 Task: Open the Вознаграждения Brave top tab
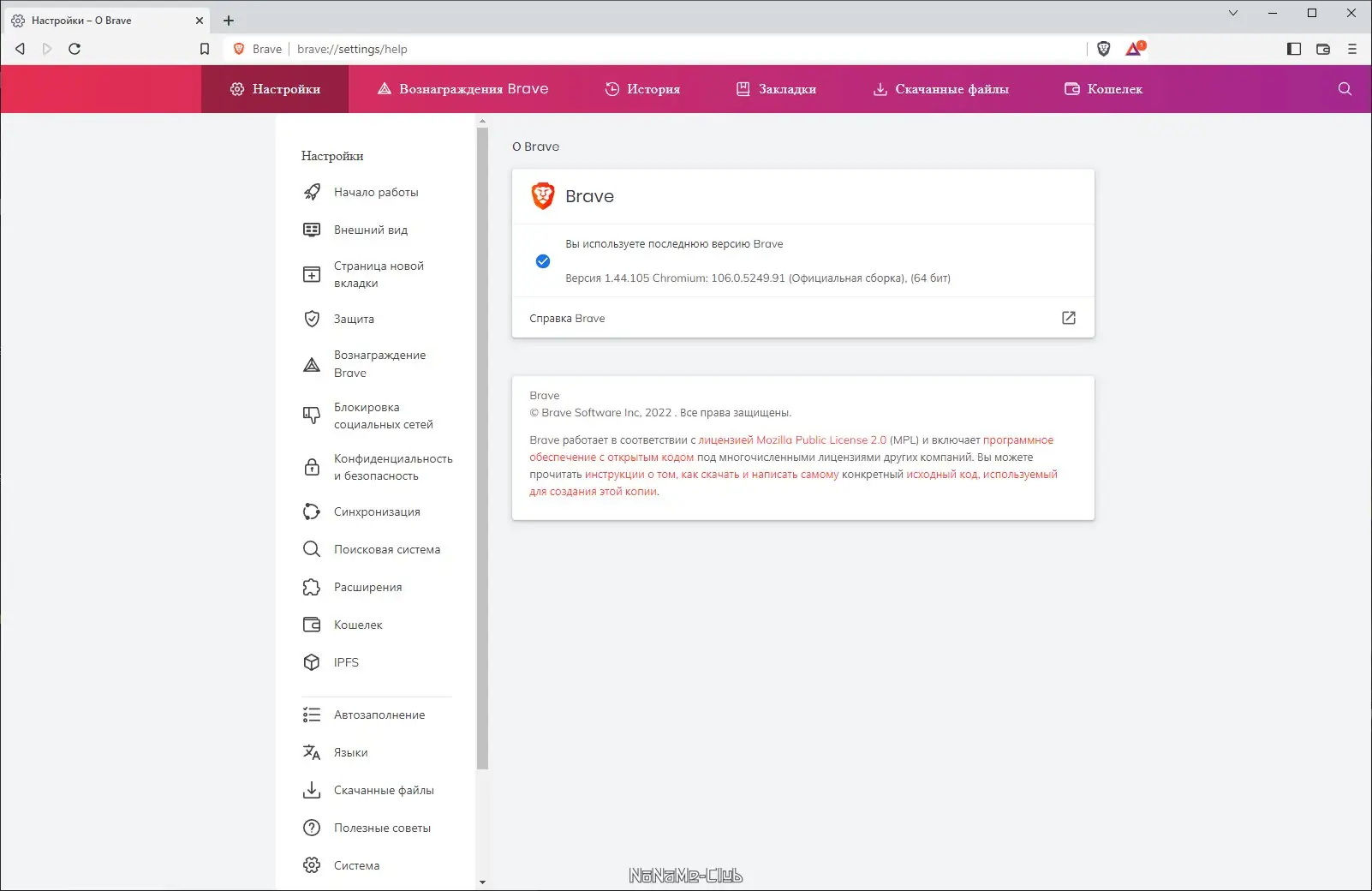coord(462,89)
